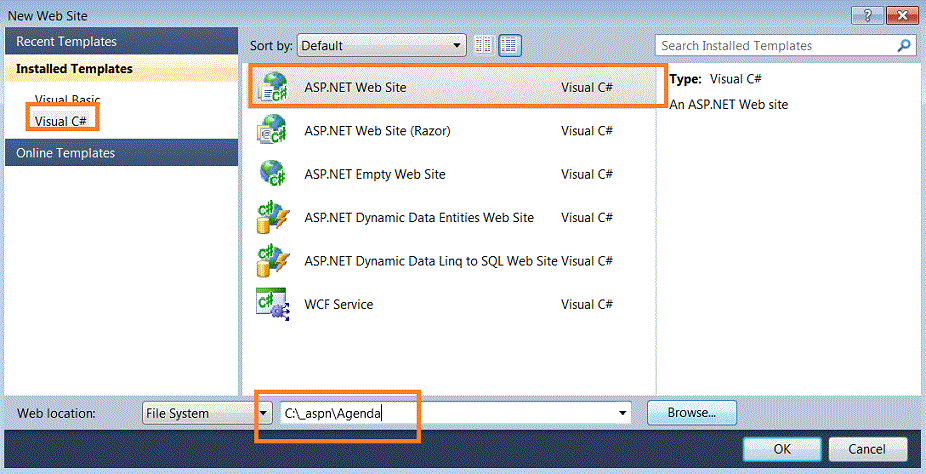Click the ASP.NET Web Site label
Viewport: 926px width, 474px height.
pos(355,87)
